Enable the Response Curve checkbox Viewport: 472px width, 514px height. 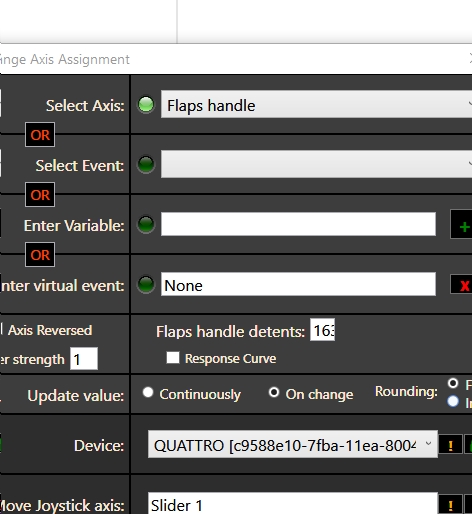click(x=173, y=358)
